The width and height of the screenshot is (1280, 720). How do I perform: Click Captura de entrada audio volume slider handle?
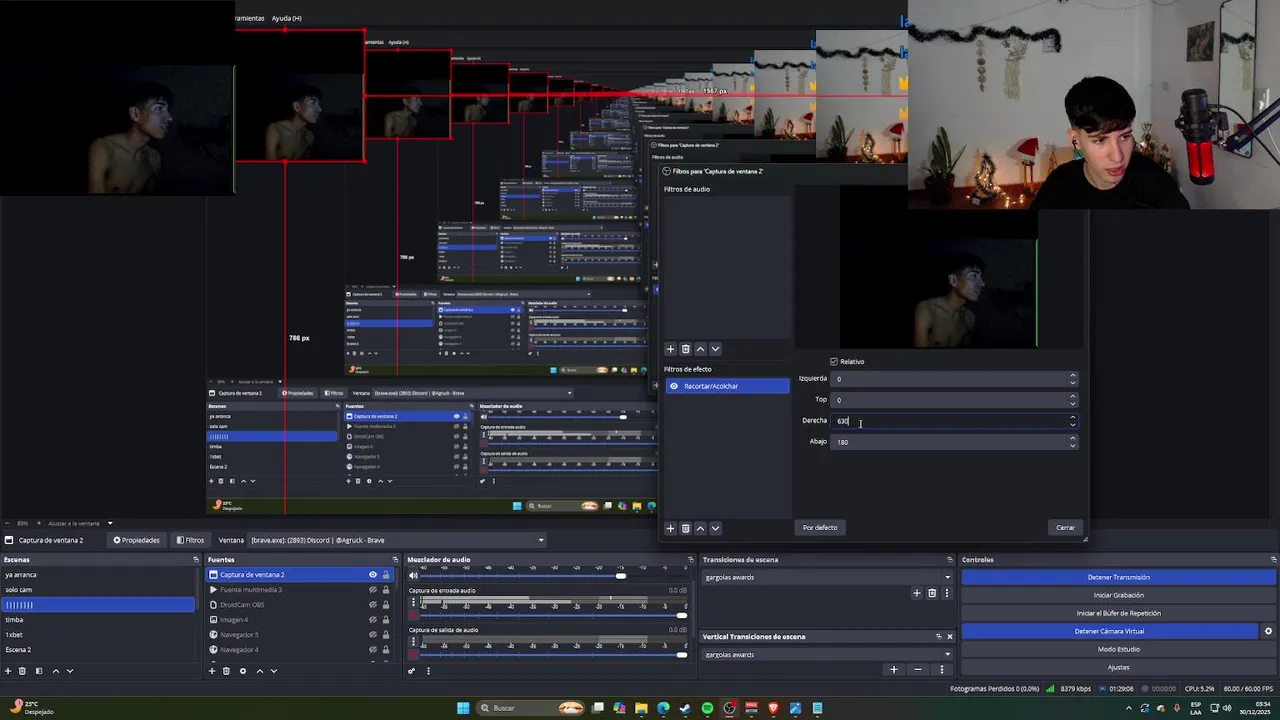683,615
